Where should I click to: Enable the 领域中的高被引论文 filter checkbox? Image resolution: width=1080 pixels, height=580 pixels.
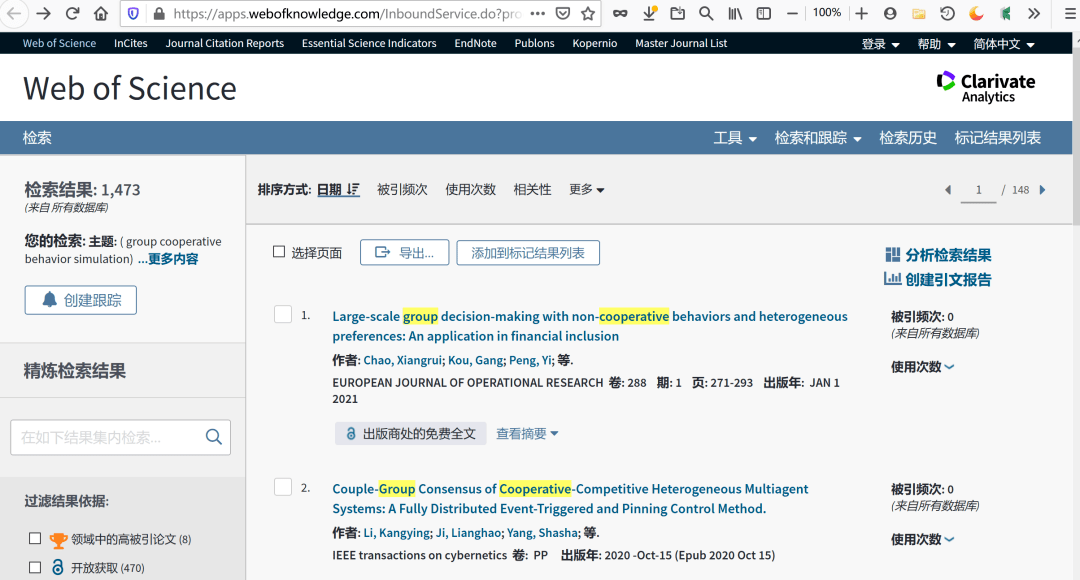click(x=35, y=539)
